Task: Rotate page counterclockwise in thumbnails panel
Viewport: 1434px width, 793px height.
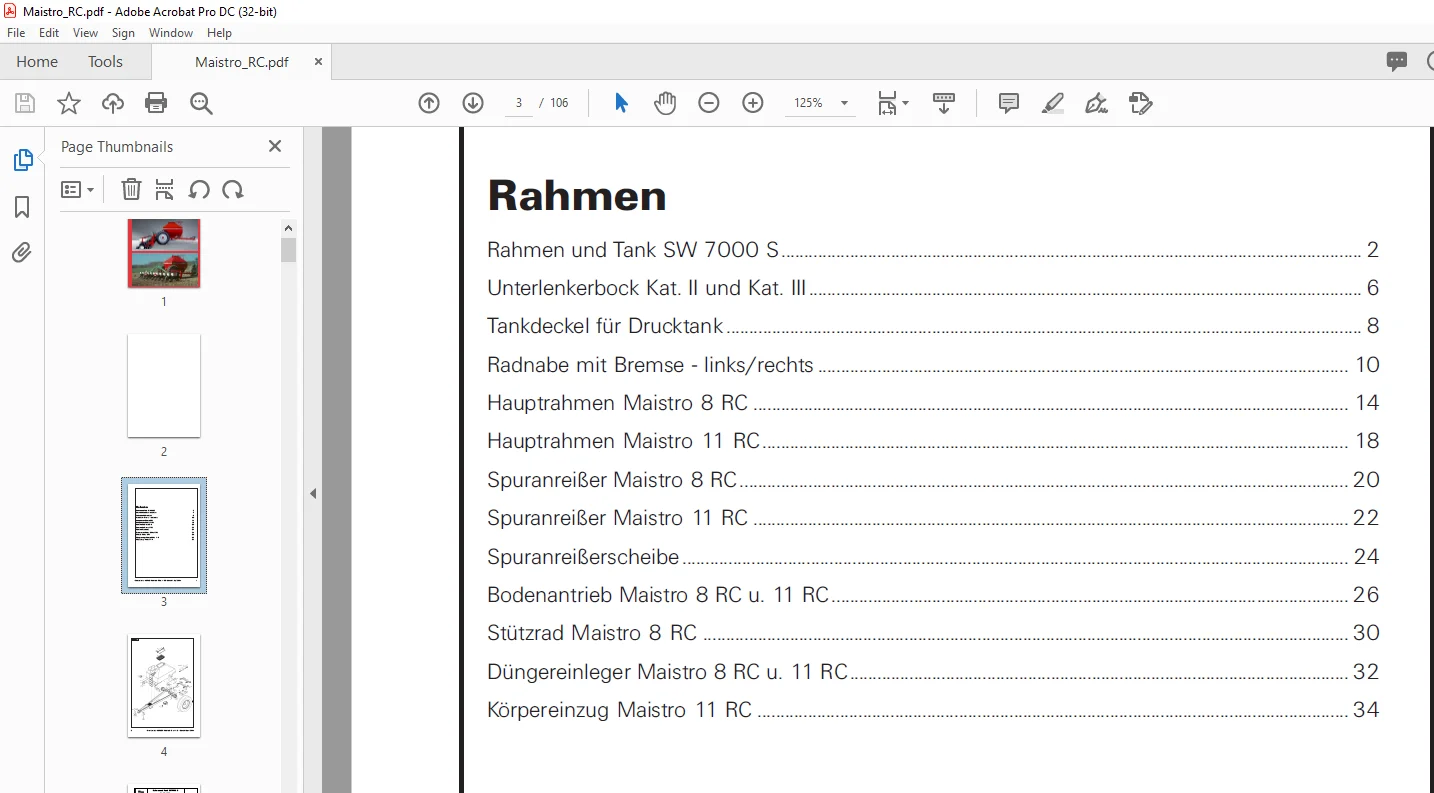Action: [199, 189]
